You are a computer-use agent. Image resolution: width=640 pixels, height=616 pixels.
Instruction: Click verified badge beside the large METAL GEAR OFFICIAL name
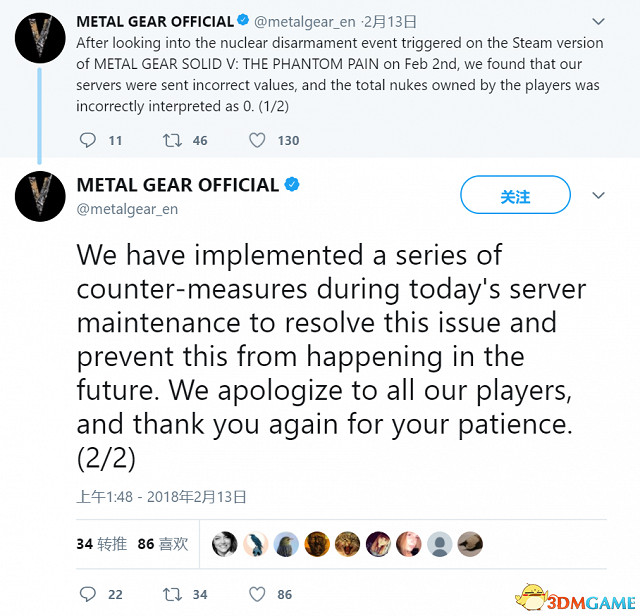[292, 185]
